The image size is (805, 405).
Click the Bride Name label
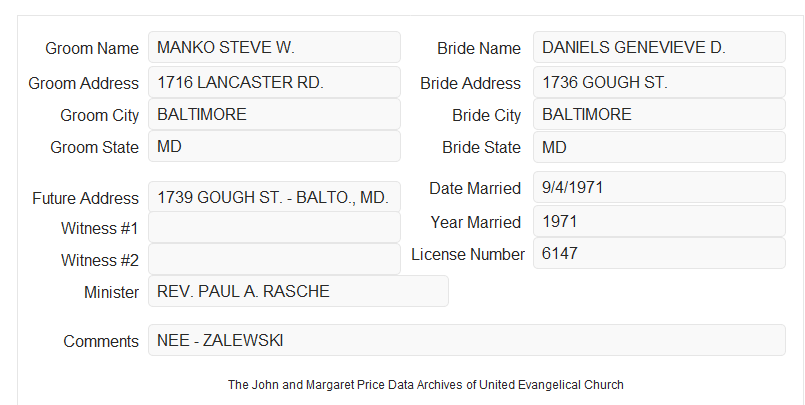tap(479, 48)
